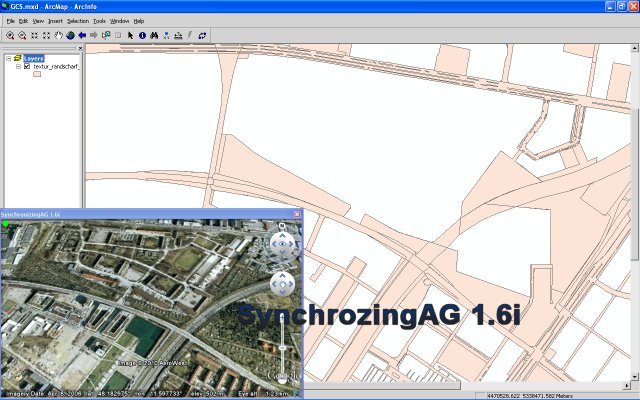Open the File menu
640x400 pixels.
(x=11, y=21)
